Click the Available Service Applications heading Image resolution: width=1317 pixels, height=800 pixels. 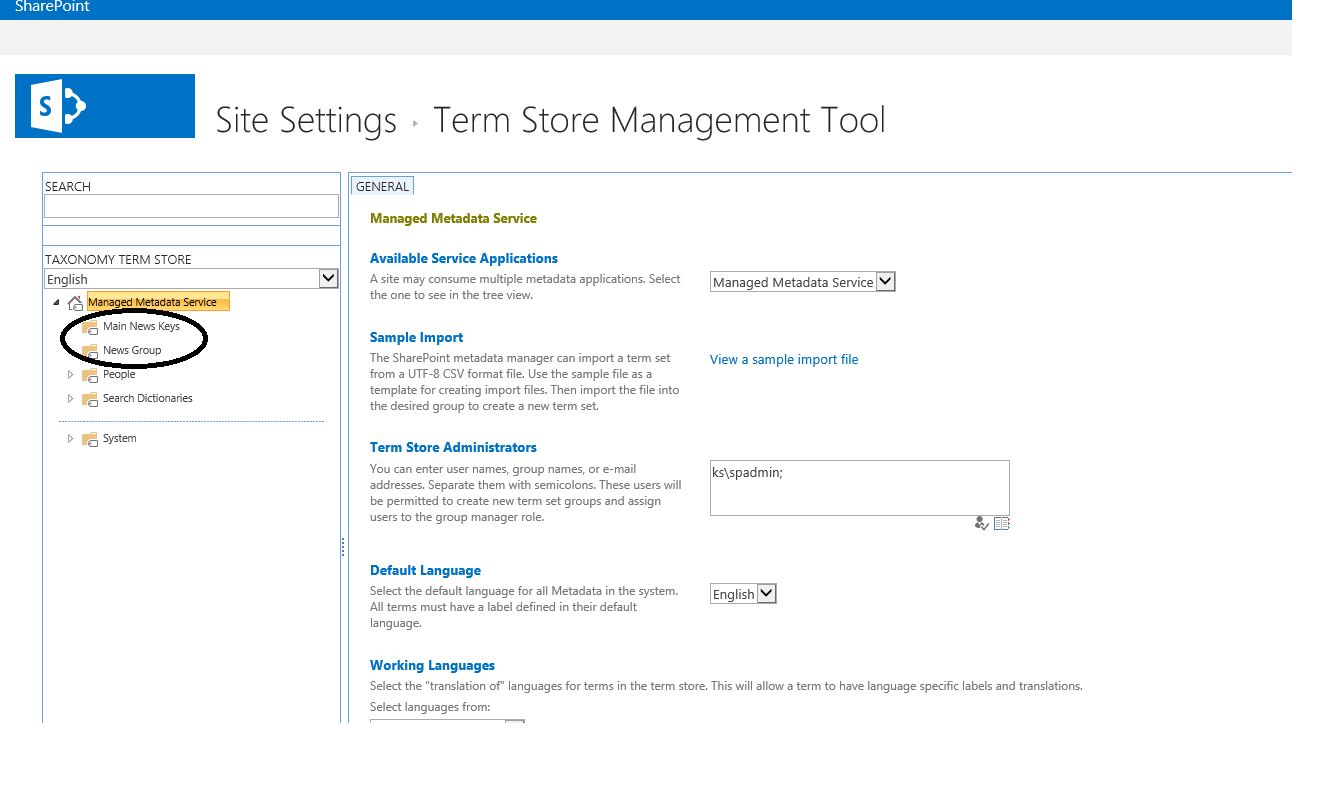[464, 259]
